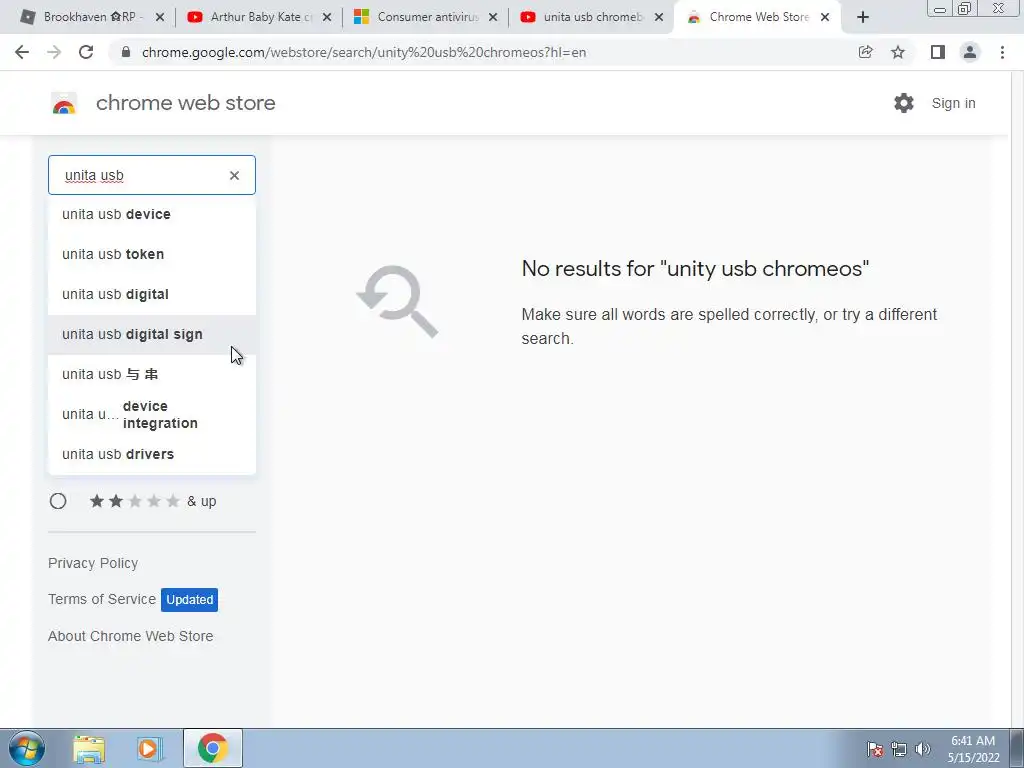This screenshot has height=768, width=1024.
Task: Open the volume speaker icon
Action: pos(923,749)
